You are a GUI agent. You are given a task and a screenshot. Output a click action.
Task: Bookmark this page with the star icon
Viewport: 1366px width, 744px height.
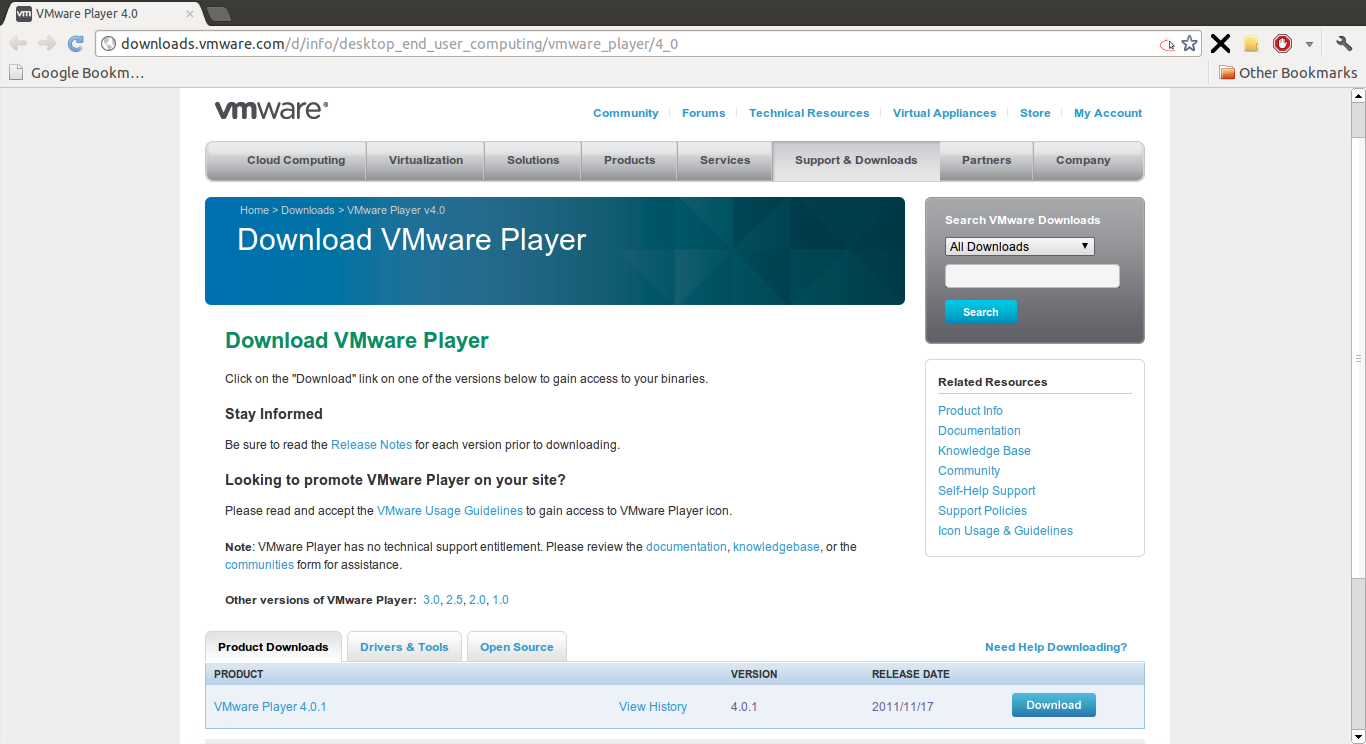1189,44
